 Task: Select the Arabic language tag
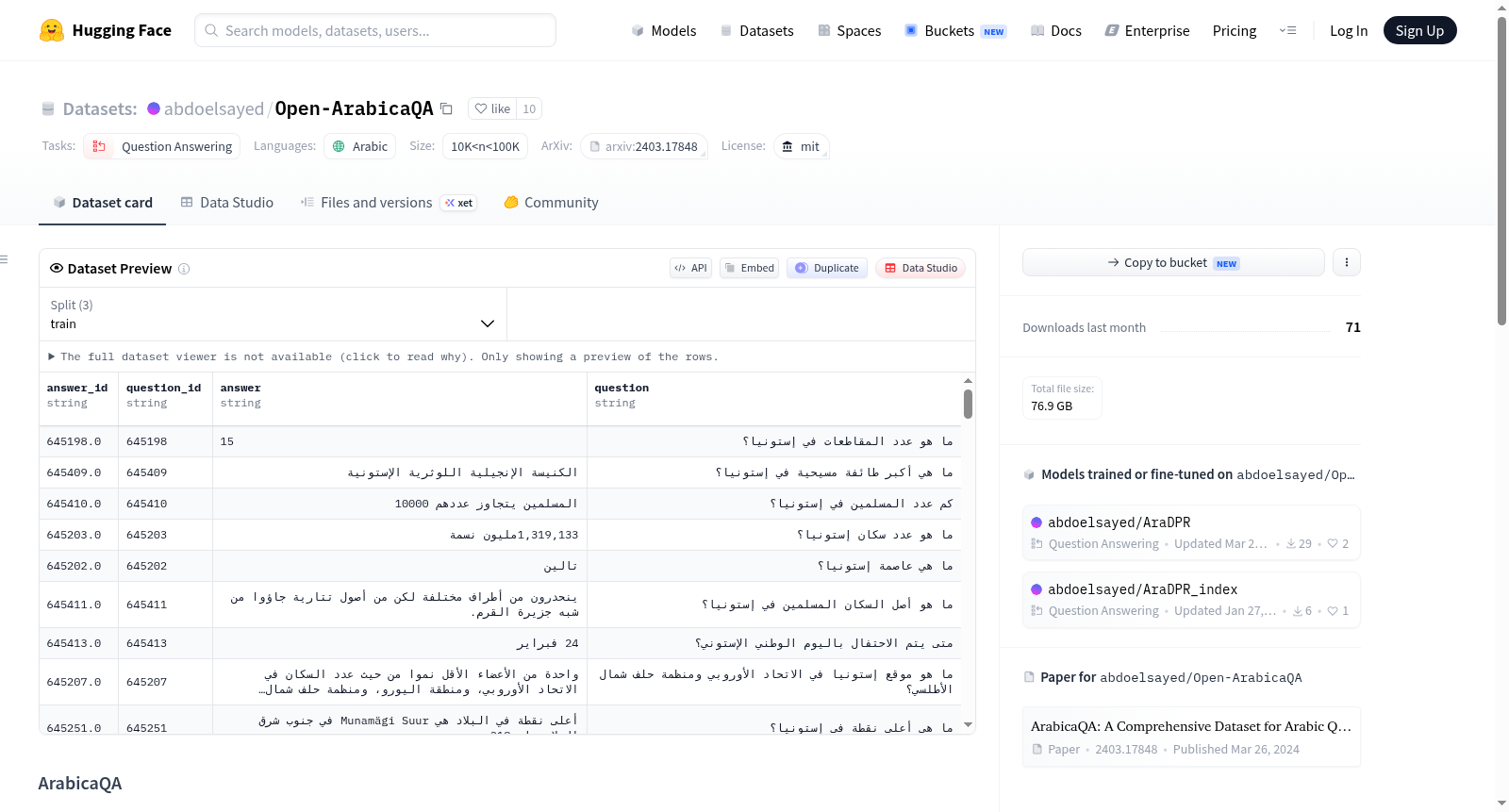point(360,146)
